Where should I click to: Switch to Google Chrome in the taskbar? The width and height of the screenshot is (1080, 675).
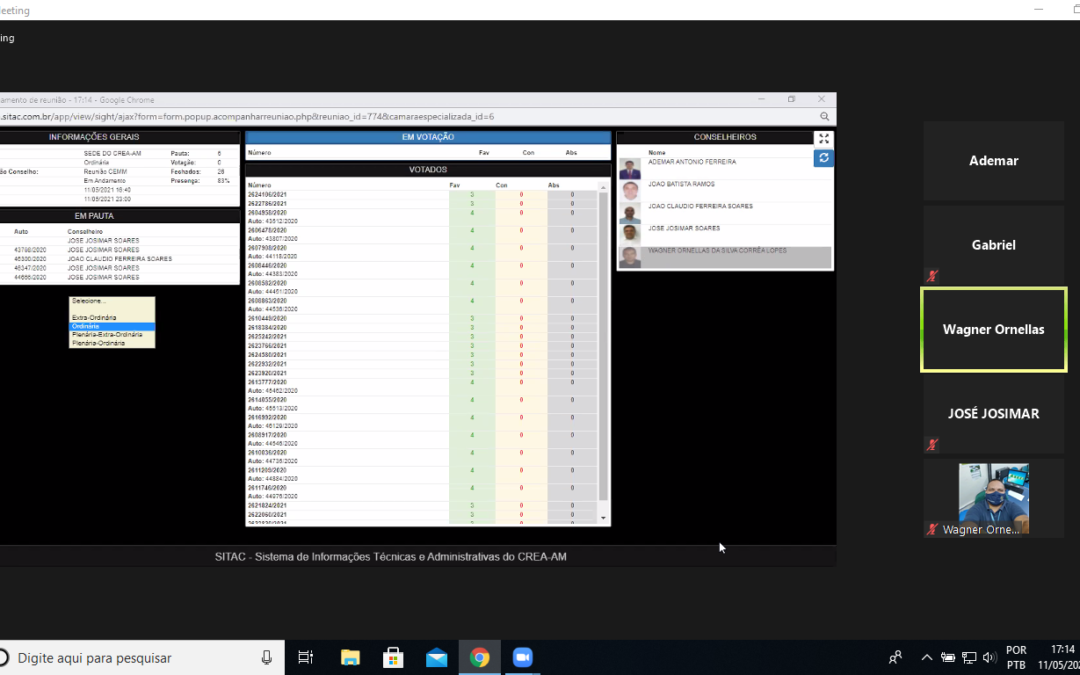pos(479,657)
